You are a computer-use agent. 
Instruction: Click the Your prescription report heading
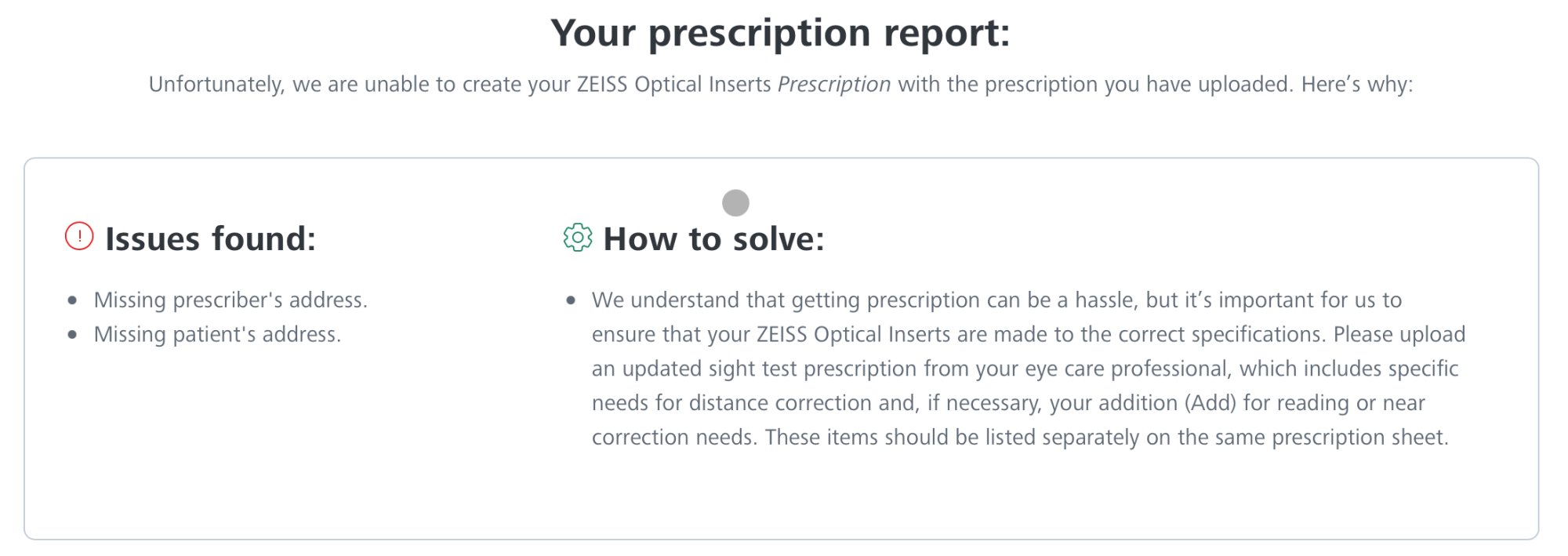coord(780,34)
